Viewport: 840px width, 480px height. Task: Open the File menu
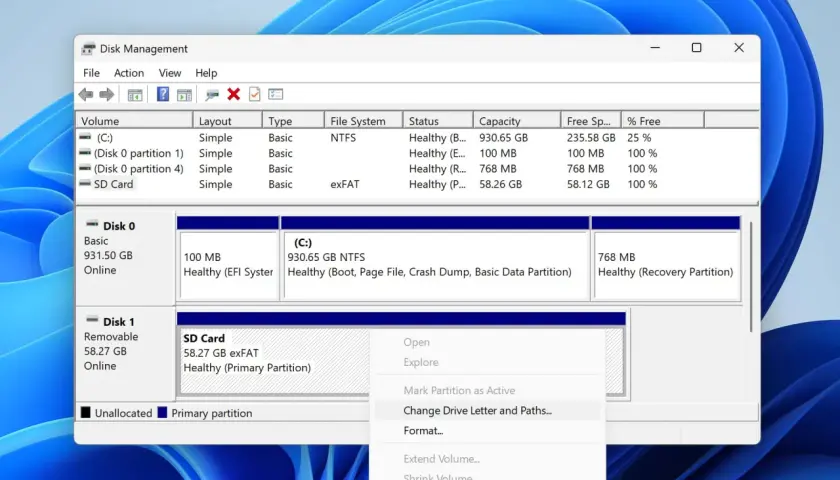click(x=91, y=73)
